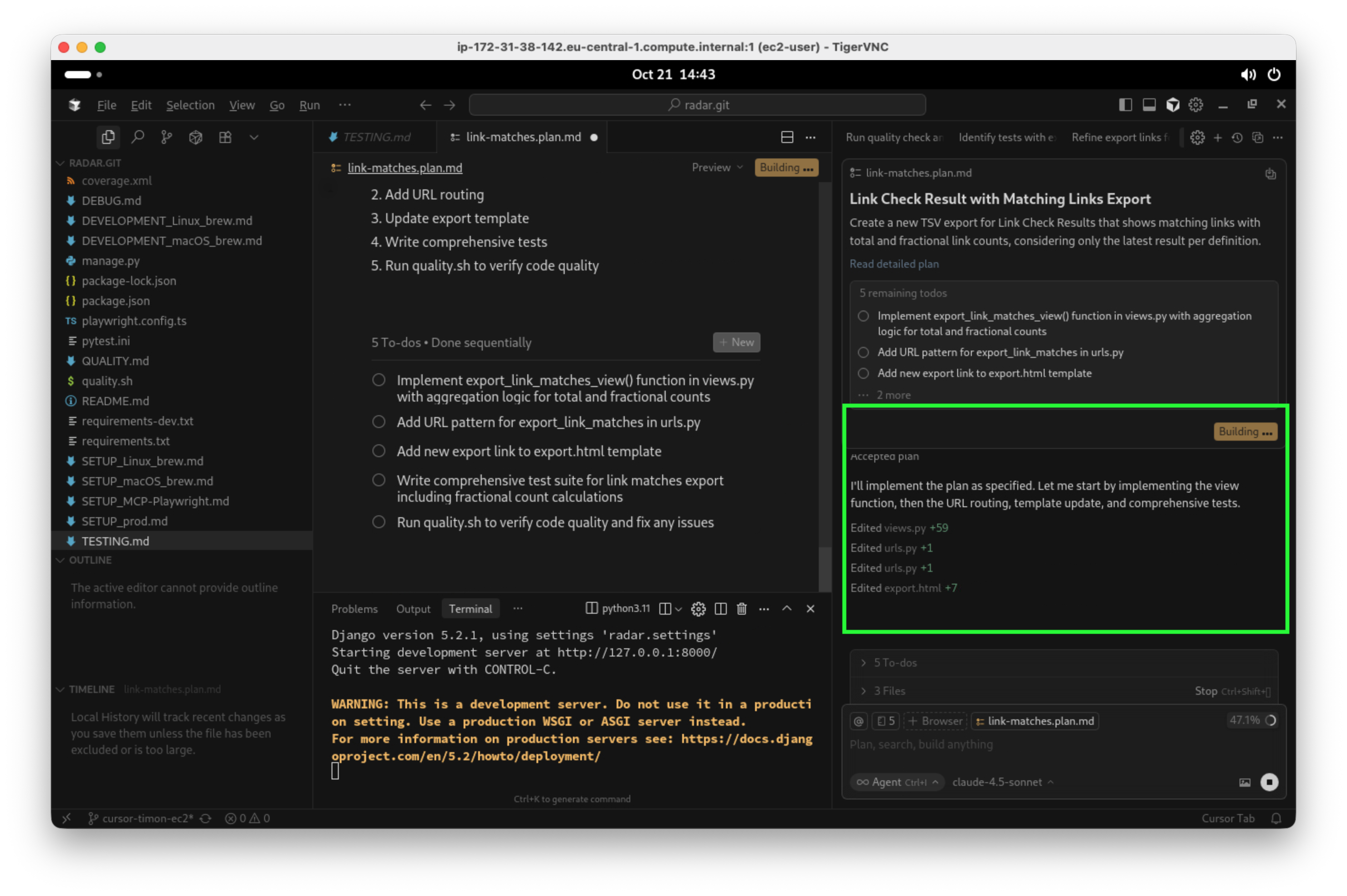This screenshot has height=896, width=1347.
Task: Start a new chat with plus icon
Action: pos(1217,137)
